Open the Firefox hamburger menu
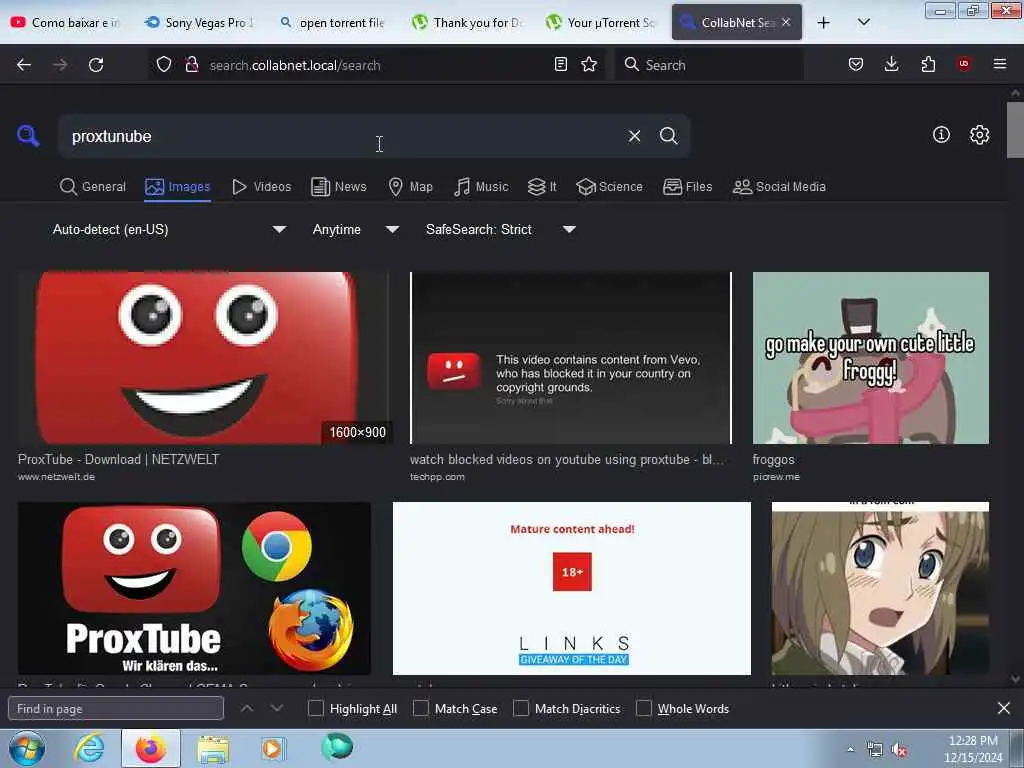Screen dimensions: 1024x768 [x=1000, y=64]
